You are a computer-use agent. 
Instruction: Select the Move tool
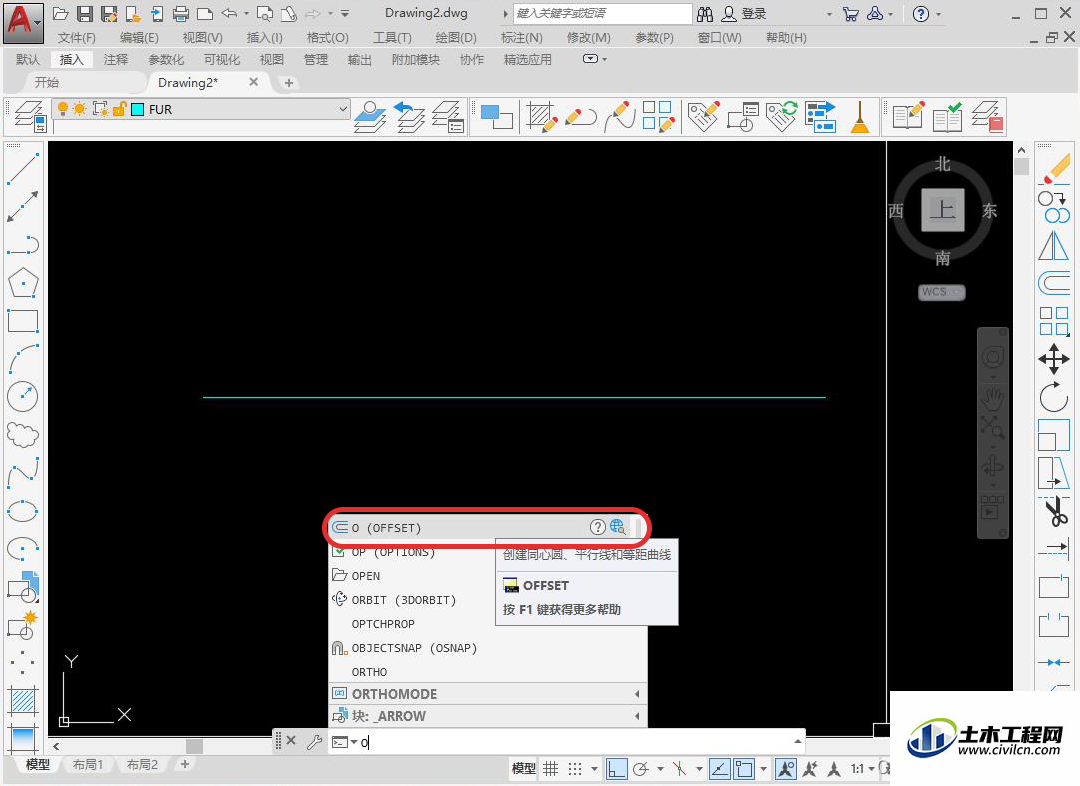tap(1054, 359)
